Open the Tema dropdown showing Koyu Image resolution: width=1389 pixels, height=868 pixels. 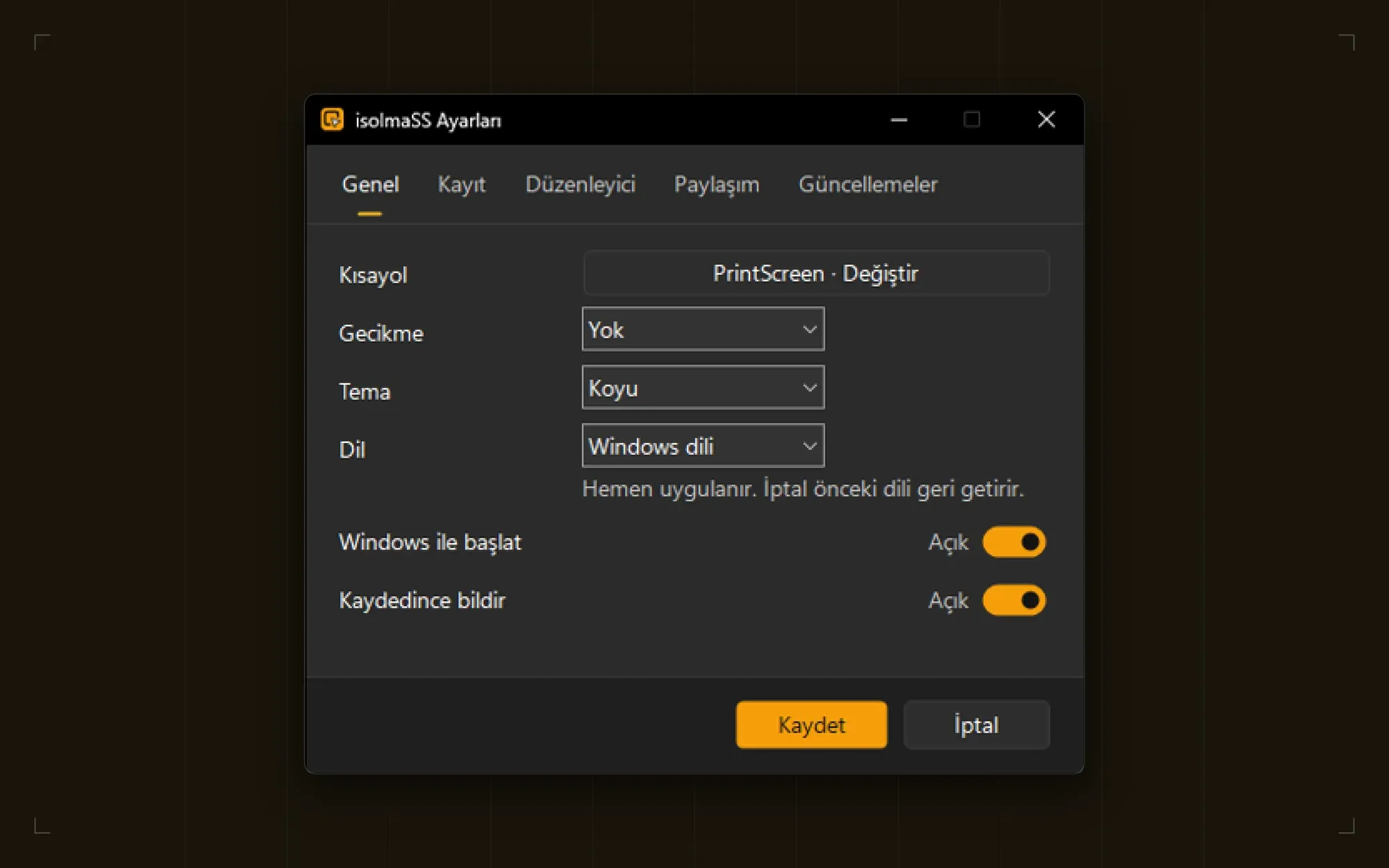703,387
